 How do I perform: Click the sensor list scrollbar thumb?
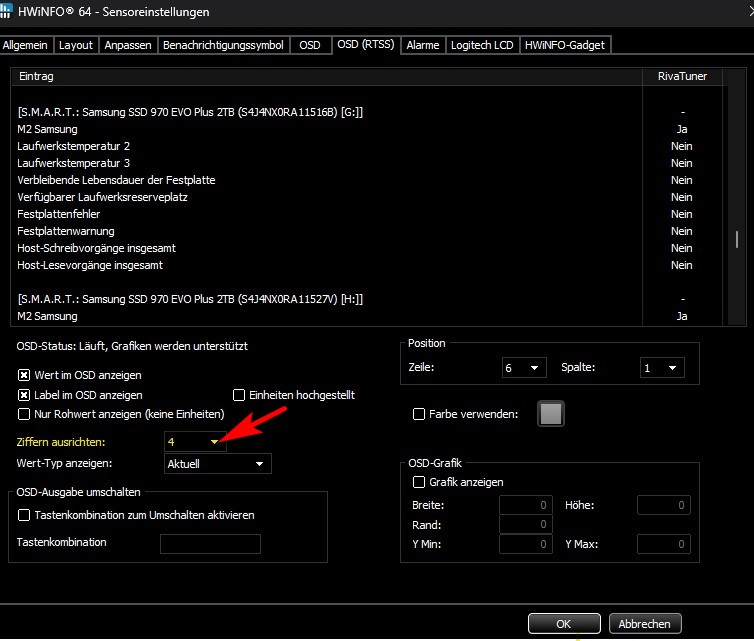point(737,239)
